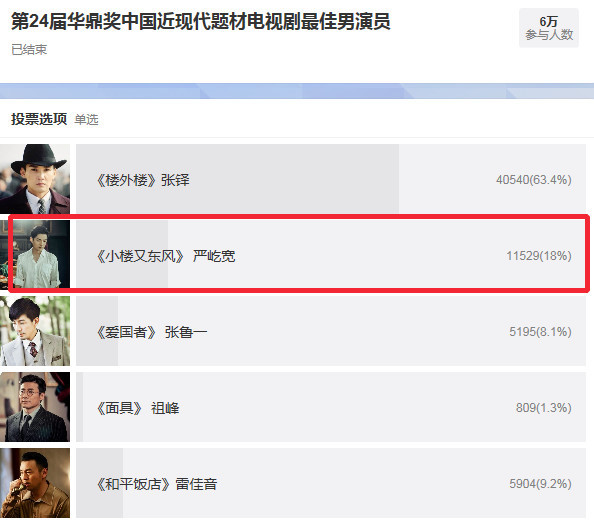
Task: Click the 40540(63.4%) vote count
Action: [534, 180]
